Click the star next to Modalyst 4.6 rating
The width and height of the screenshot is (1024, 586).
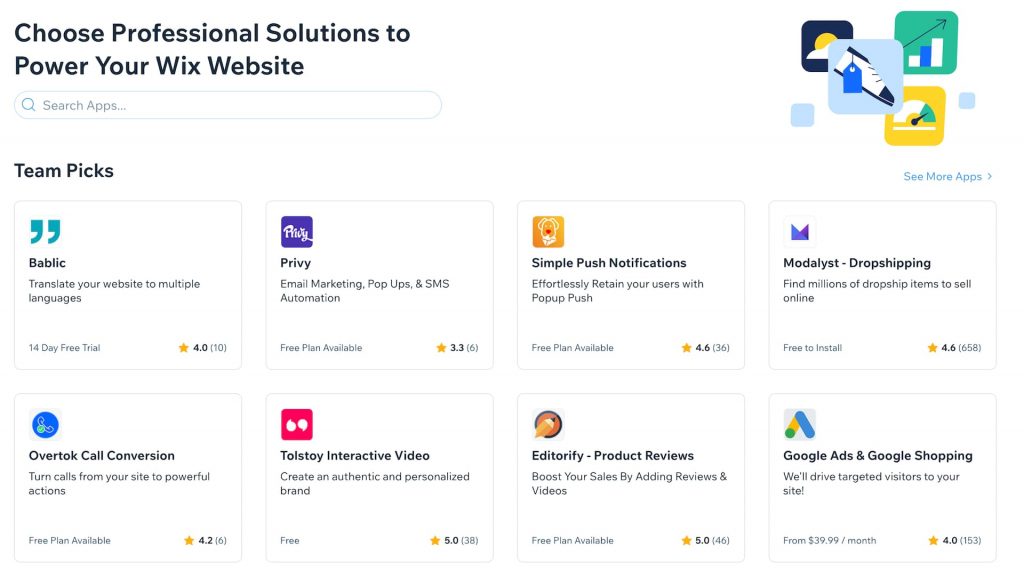tap(932, 348)
